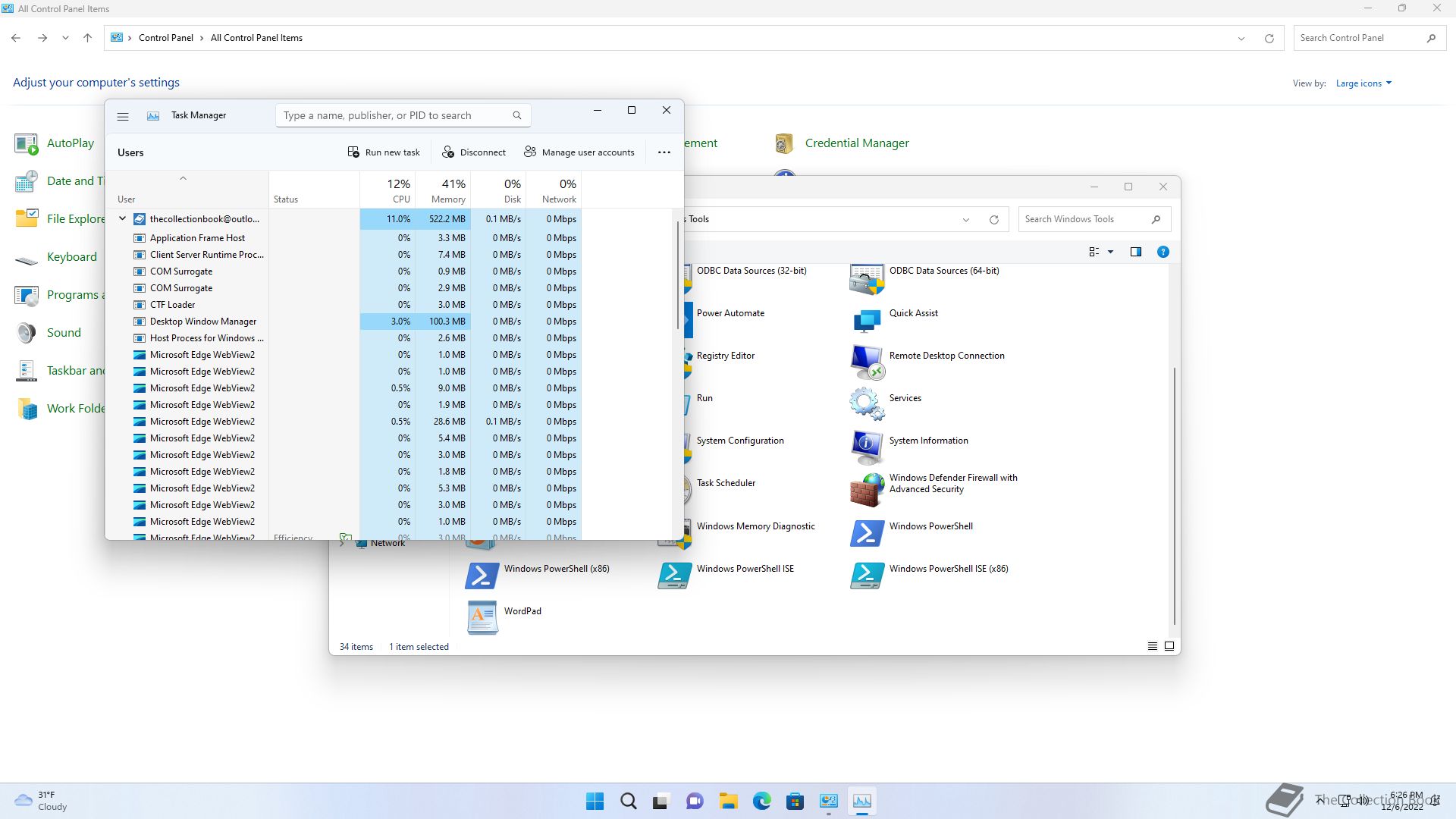Sort by Disk column header
The width and height of the screenshot is (1456, 819).
(498, 190)
